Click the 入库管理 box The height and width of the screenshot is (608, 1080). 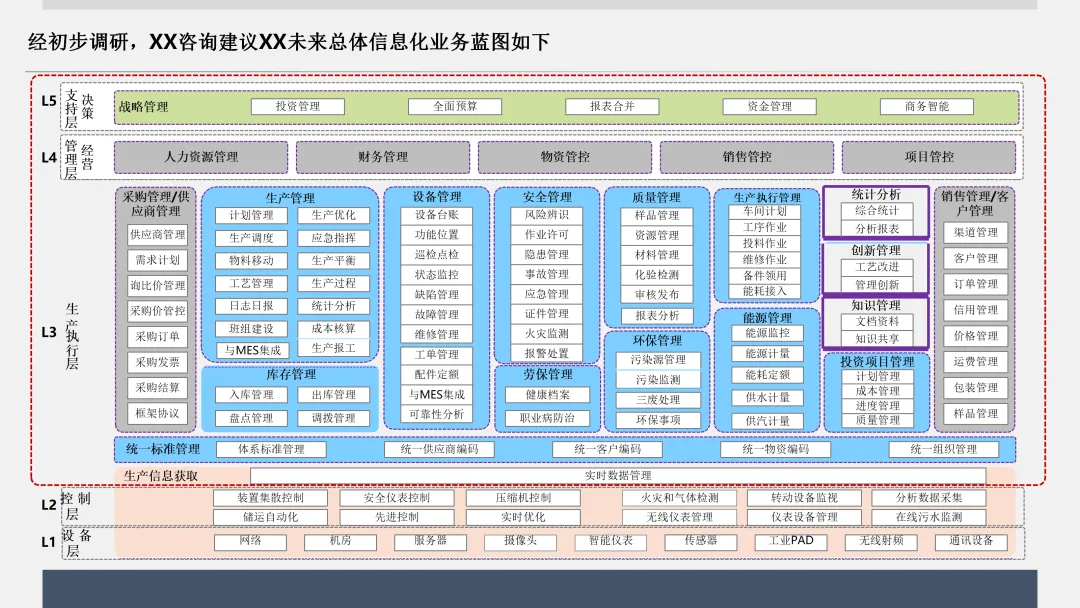(251, 395)
